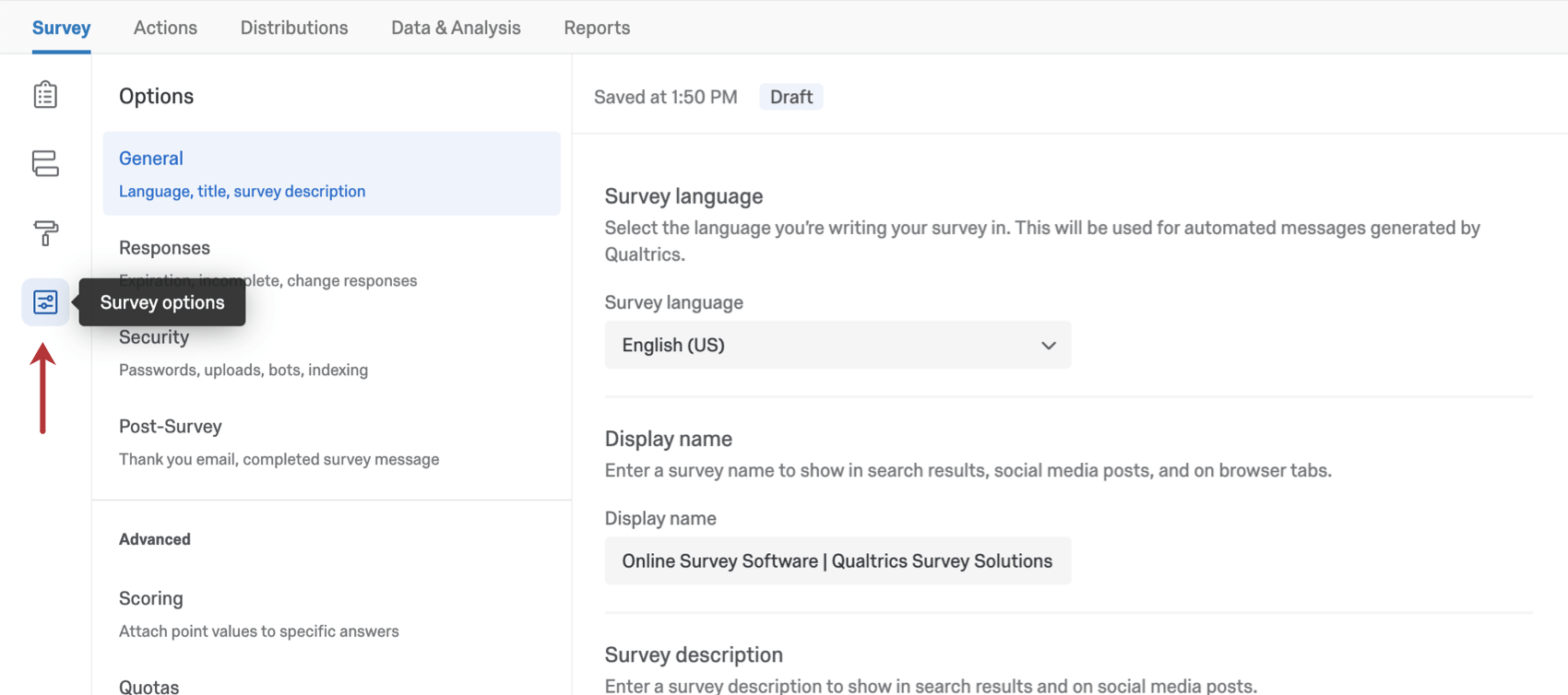
Task: Open the Builder clipboard icon in sidebar
Action: [45, 95]
